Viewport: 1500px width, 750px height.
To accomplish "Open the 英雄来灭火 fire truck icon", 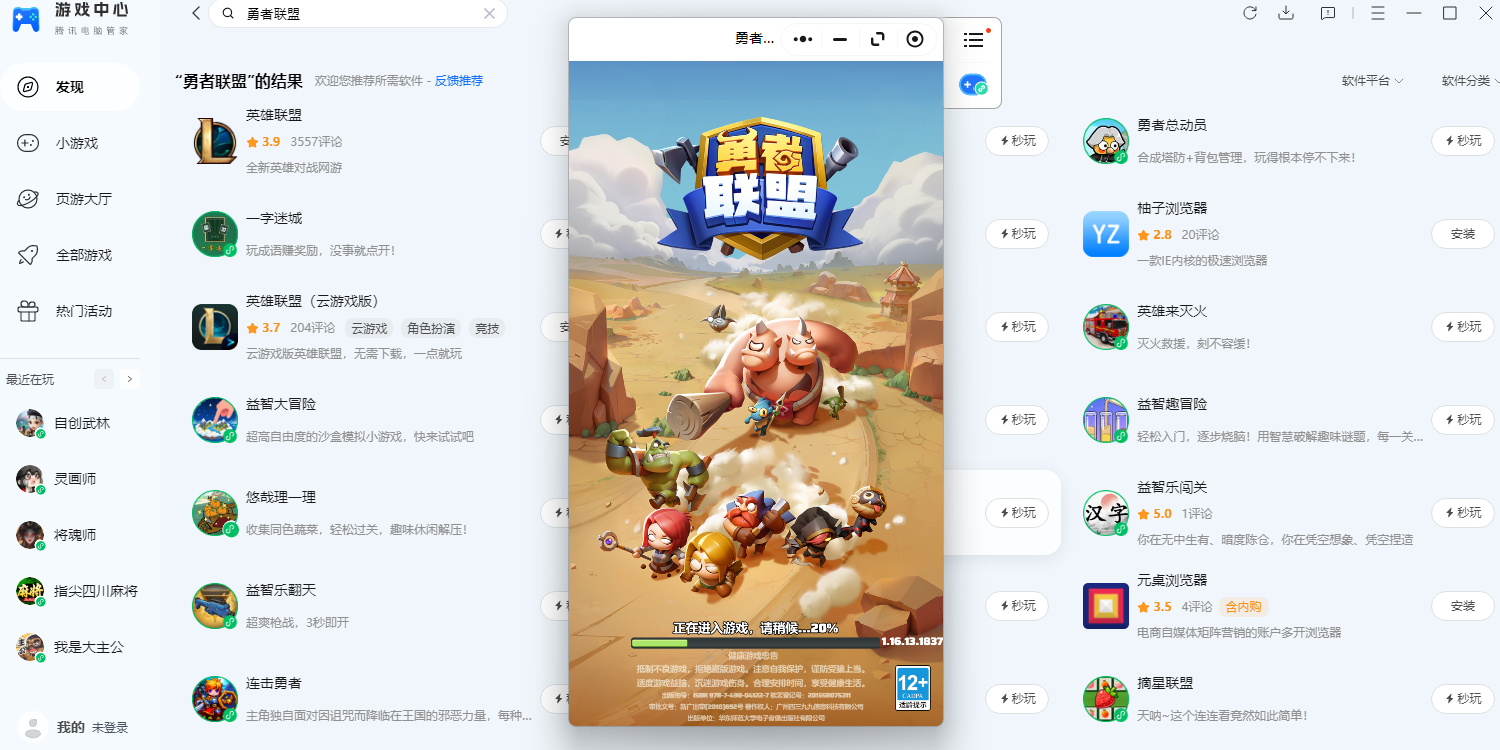I will click(1106, 327).
